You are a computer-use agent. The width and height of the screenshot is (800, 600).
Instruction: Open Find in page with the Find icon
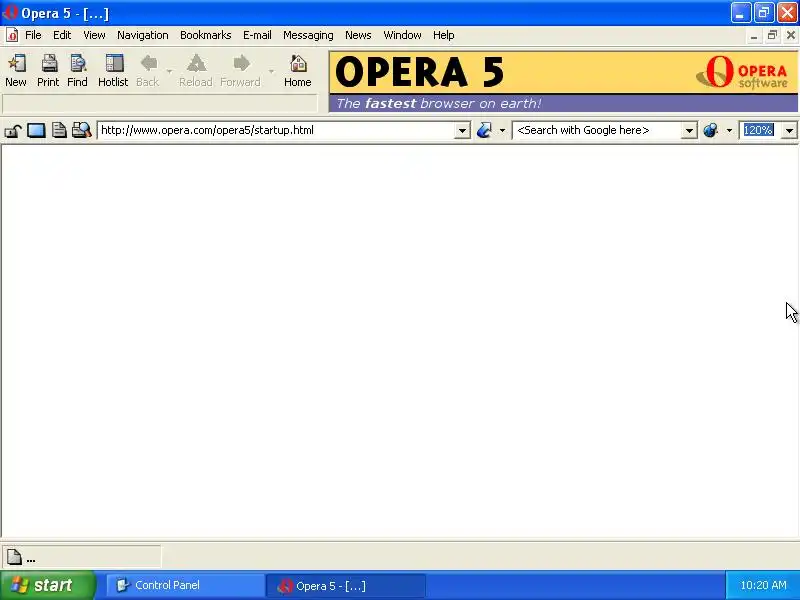pos(78,70)
